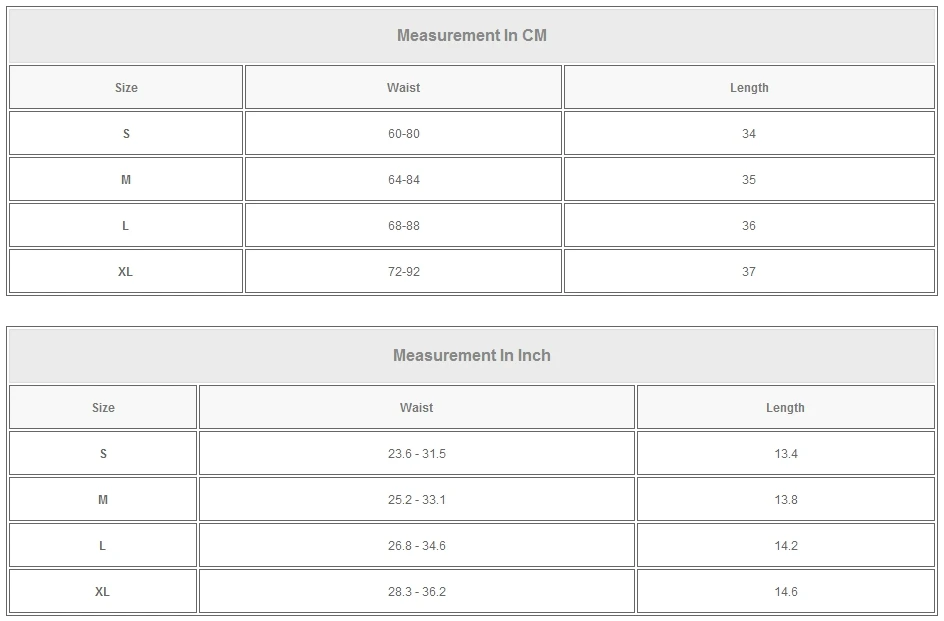
Task: Click the "Measurement In Inch" table header
Action: click(472, 356)
